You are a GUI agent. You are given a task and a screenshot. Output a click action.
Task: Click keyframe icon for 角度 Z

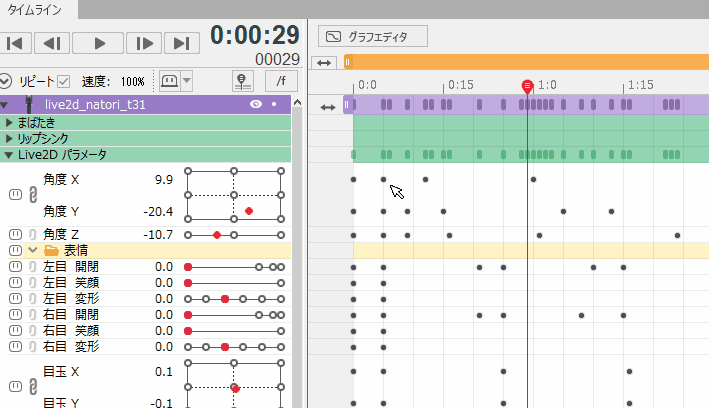(15, 234)
